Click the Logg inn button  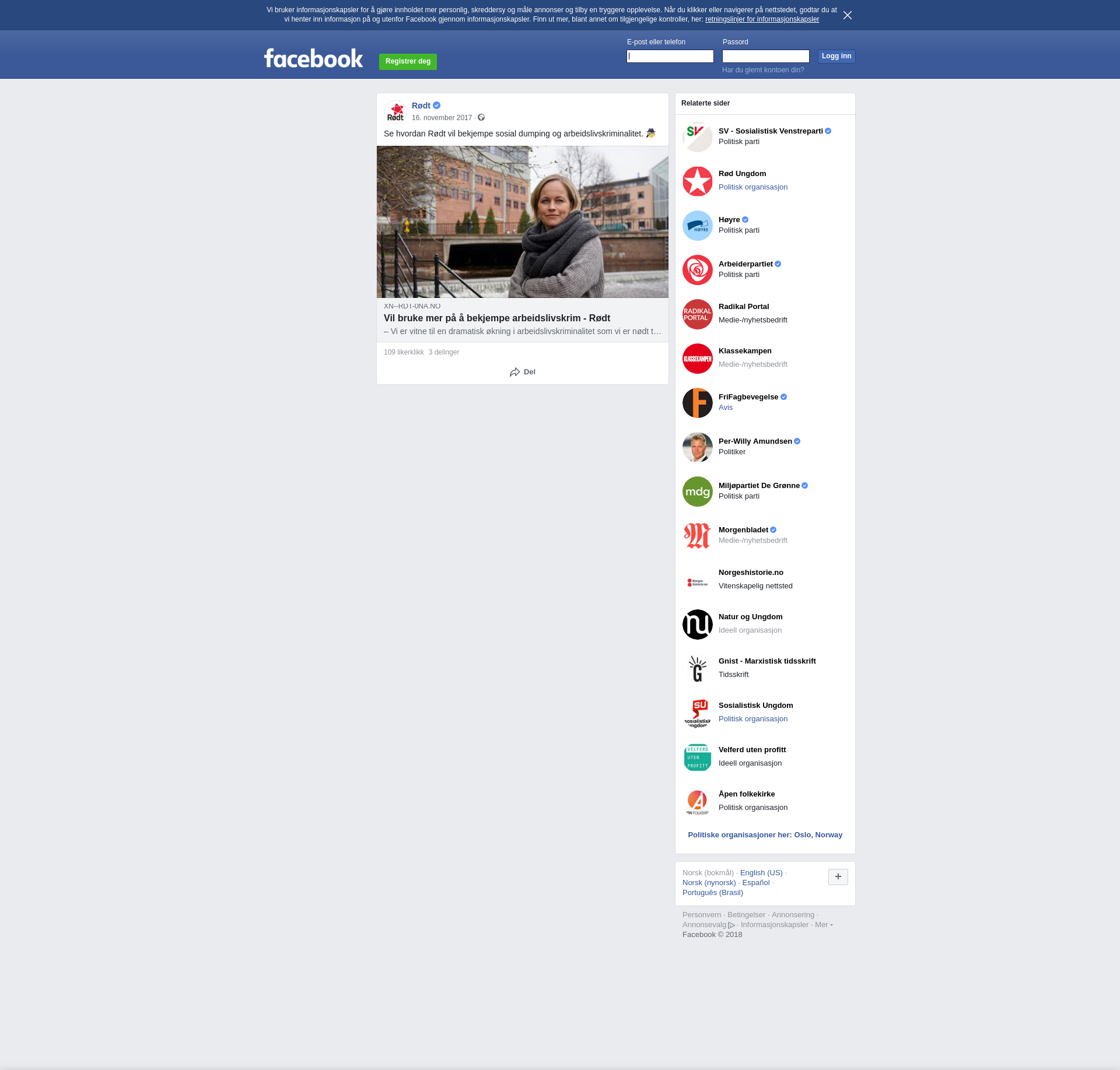836,56
